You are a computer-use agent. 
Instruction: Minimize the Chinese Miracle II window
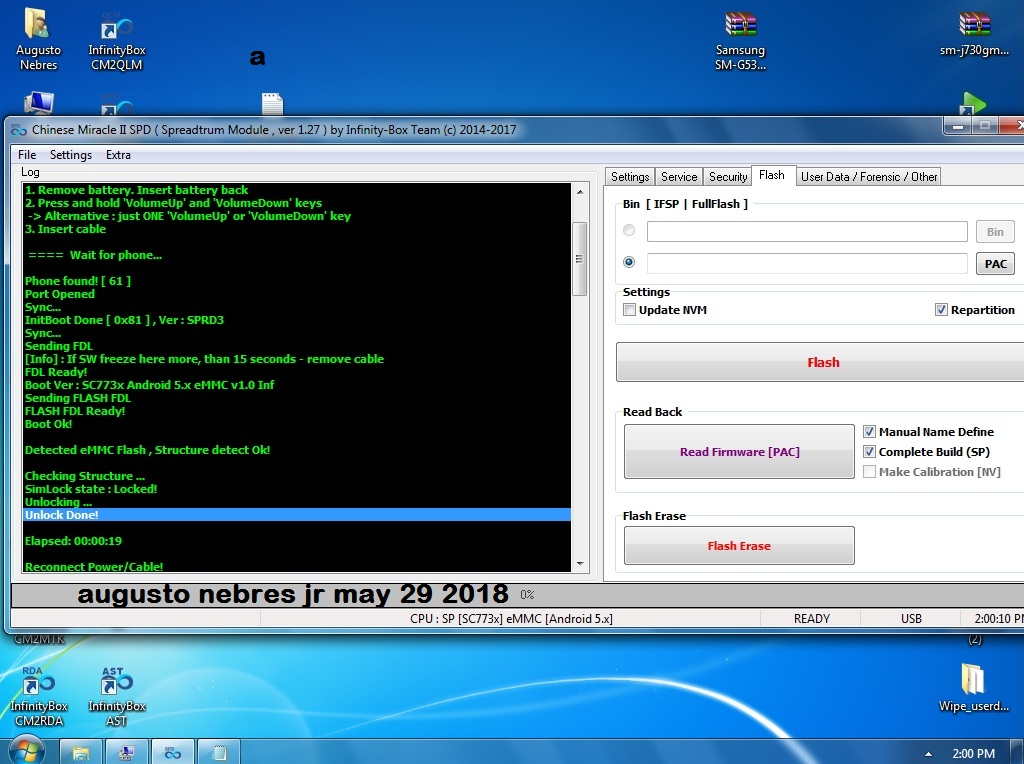pyautogui.click(x=958, y=126)
